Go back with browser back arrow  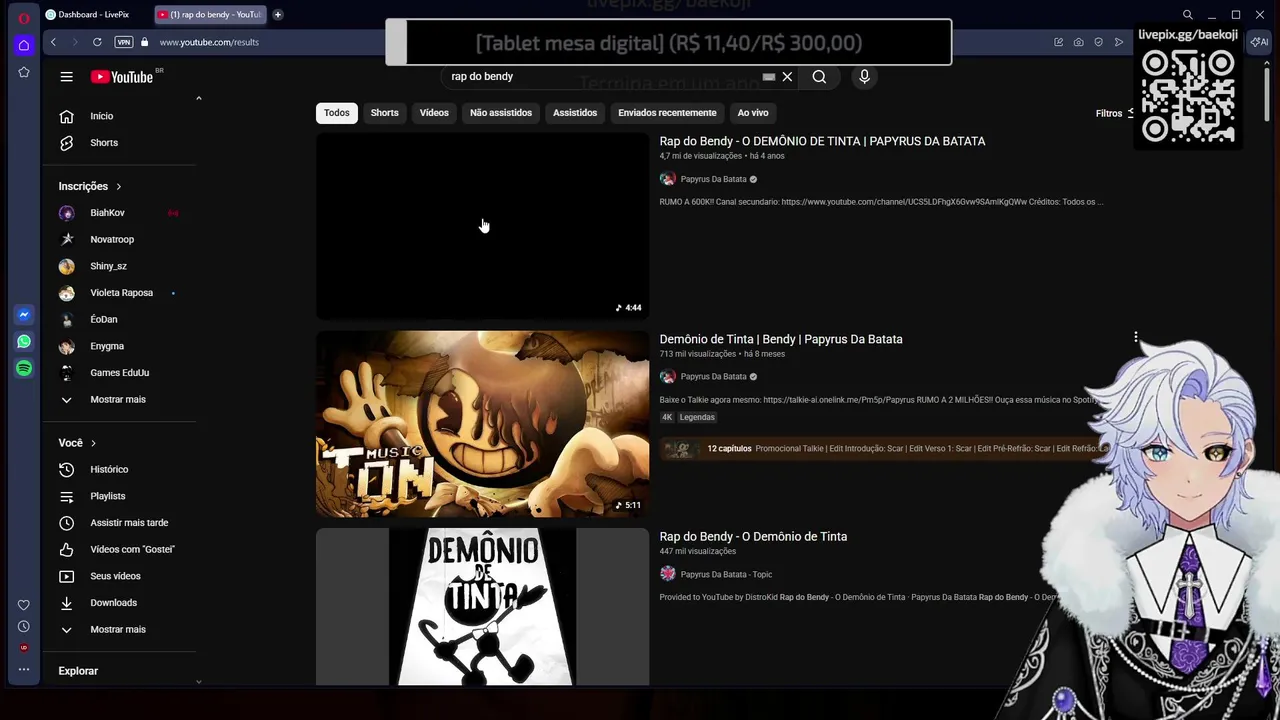[x=53, y=42]
